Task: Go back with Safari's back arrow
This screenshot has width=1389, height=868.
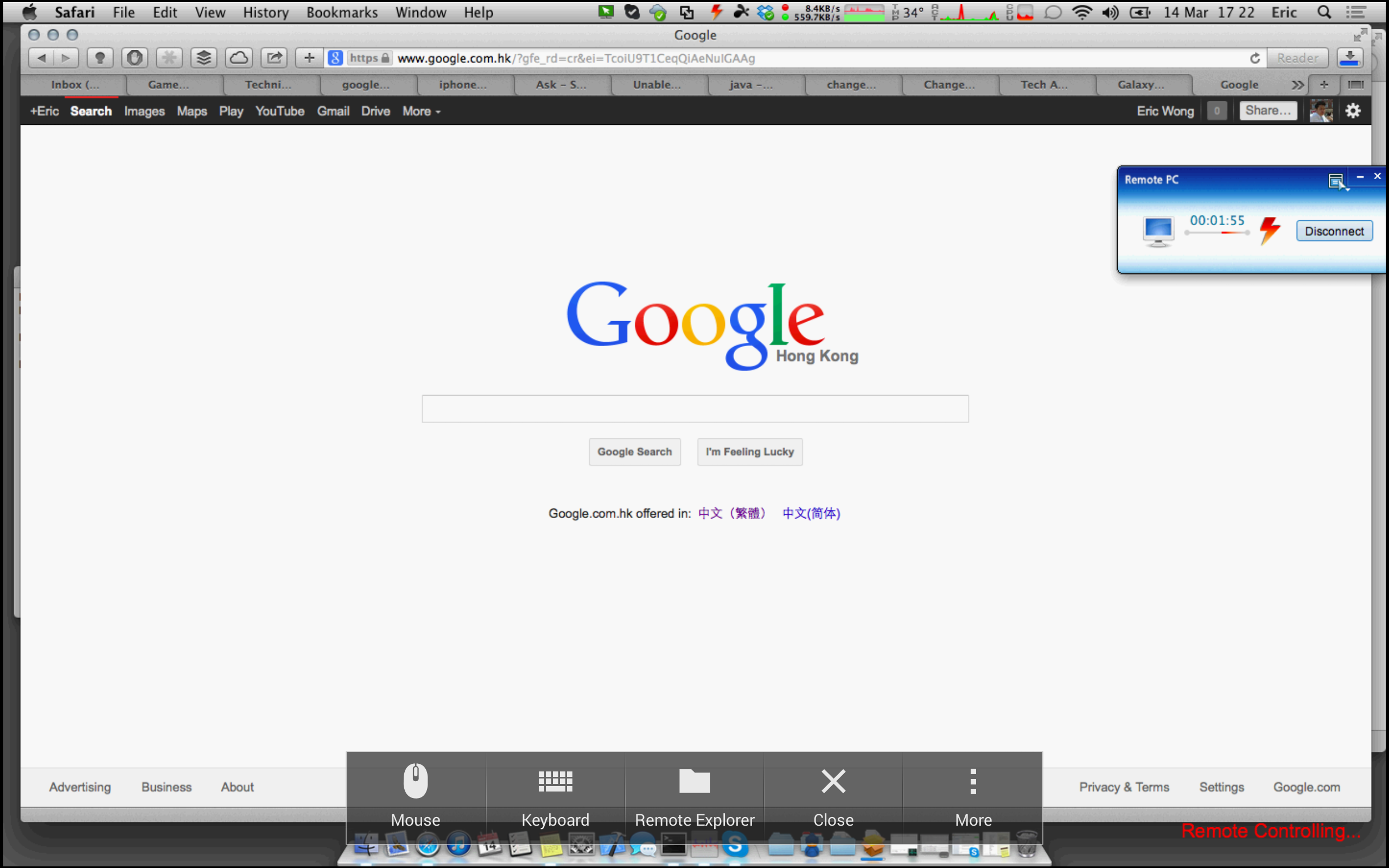Action: [41, 58]
